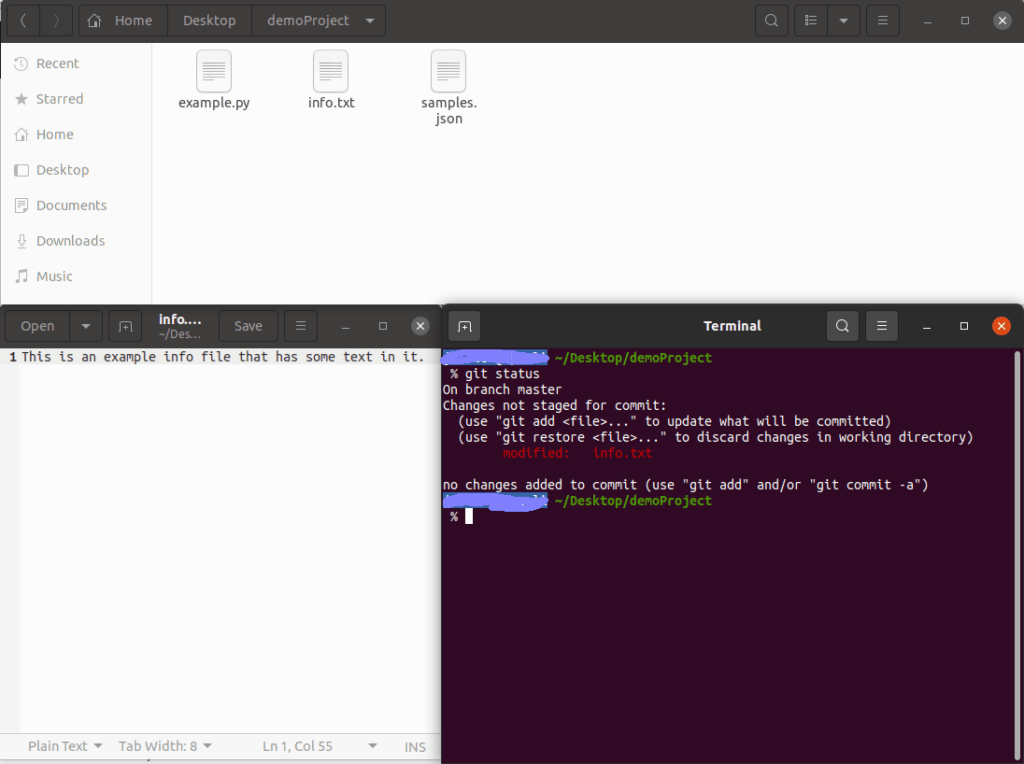Toggle INS insert mode indicator
Image resolution: width=1024 pixels, height=764 pixels.
(415, 746)
